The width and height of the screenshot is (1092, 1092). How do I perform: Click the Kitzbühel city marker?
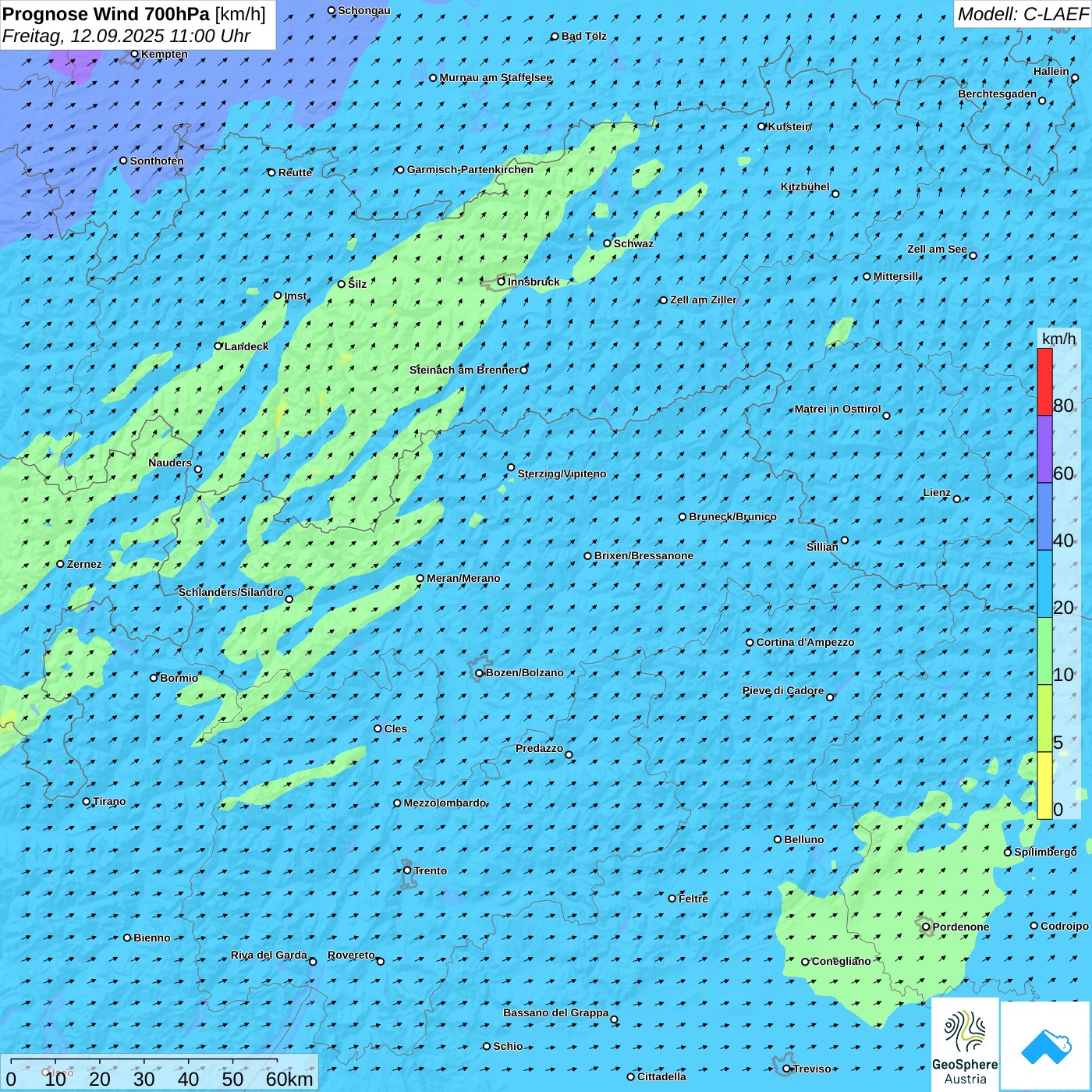[835, 194]
